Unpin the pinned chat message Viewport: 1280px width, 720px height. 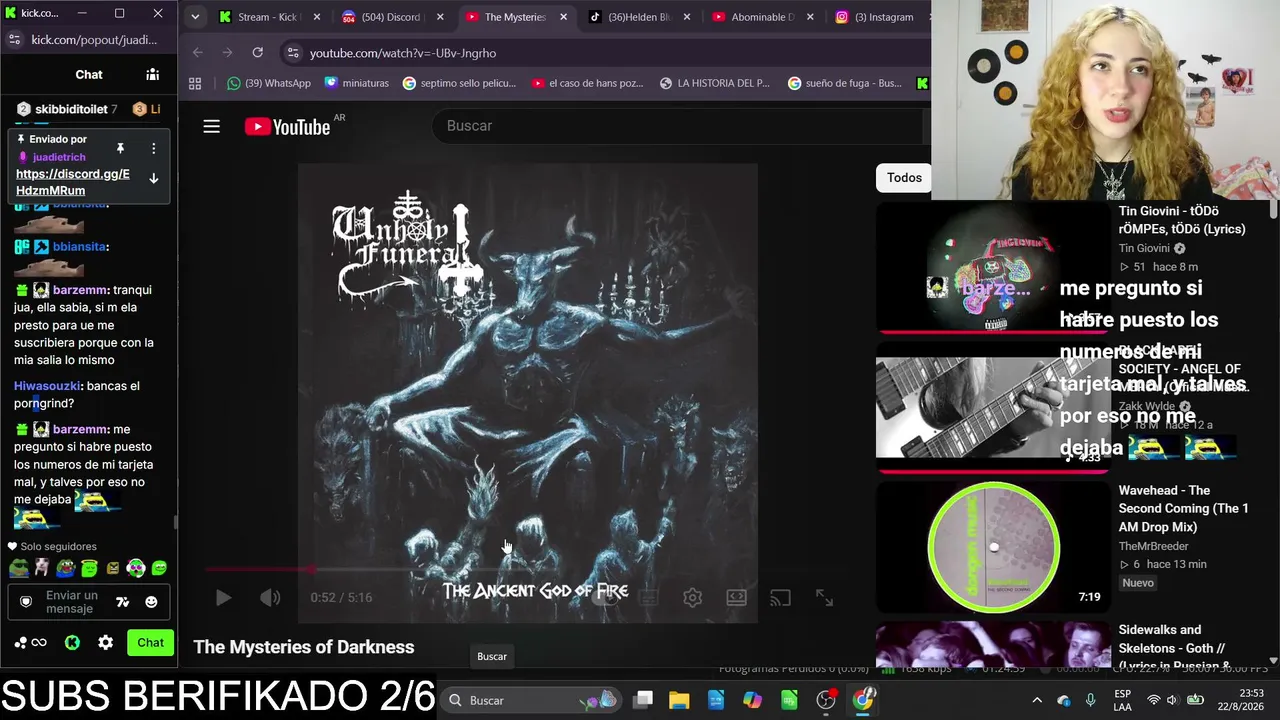pos(120,148)
